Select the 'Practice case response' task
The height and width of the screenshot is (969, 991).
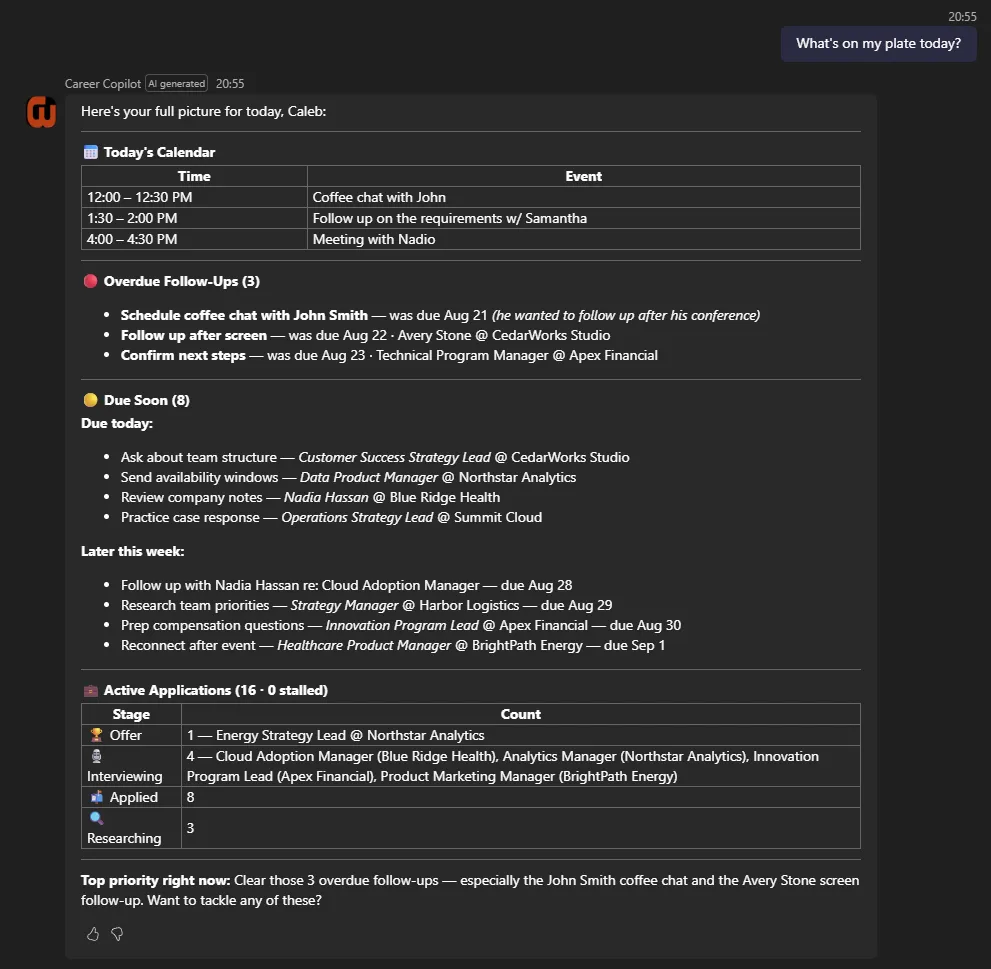(331, 518)
